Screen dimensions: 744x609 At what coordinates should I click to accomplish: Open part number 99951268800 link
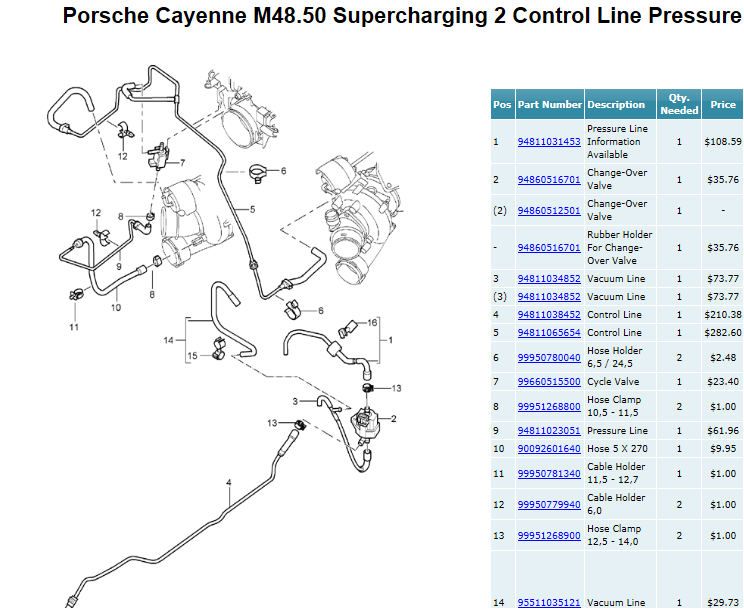tap(549, 407)
